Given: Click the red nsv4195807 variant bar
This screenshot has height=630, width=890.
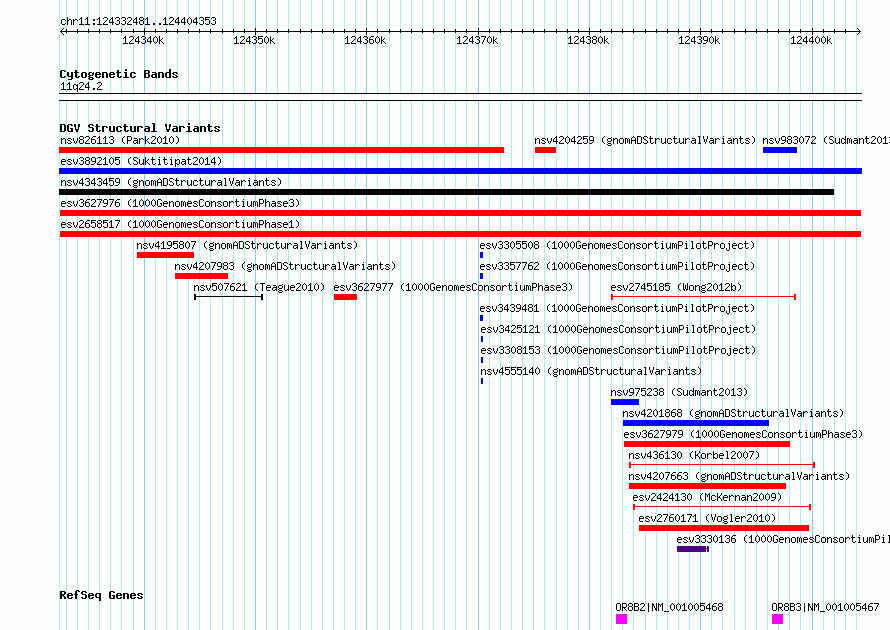Looking at the screenshot, I should [x=165, y=255].
